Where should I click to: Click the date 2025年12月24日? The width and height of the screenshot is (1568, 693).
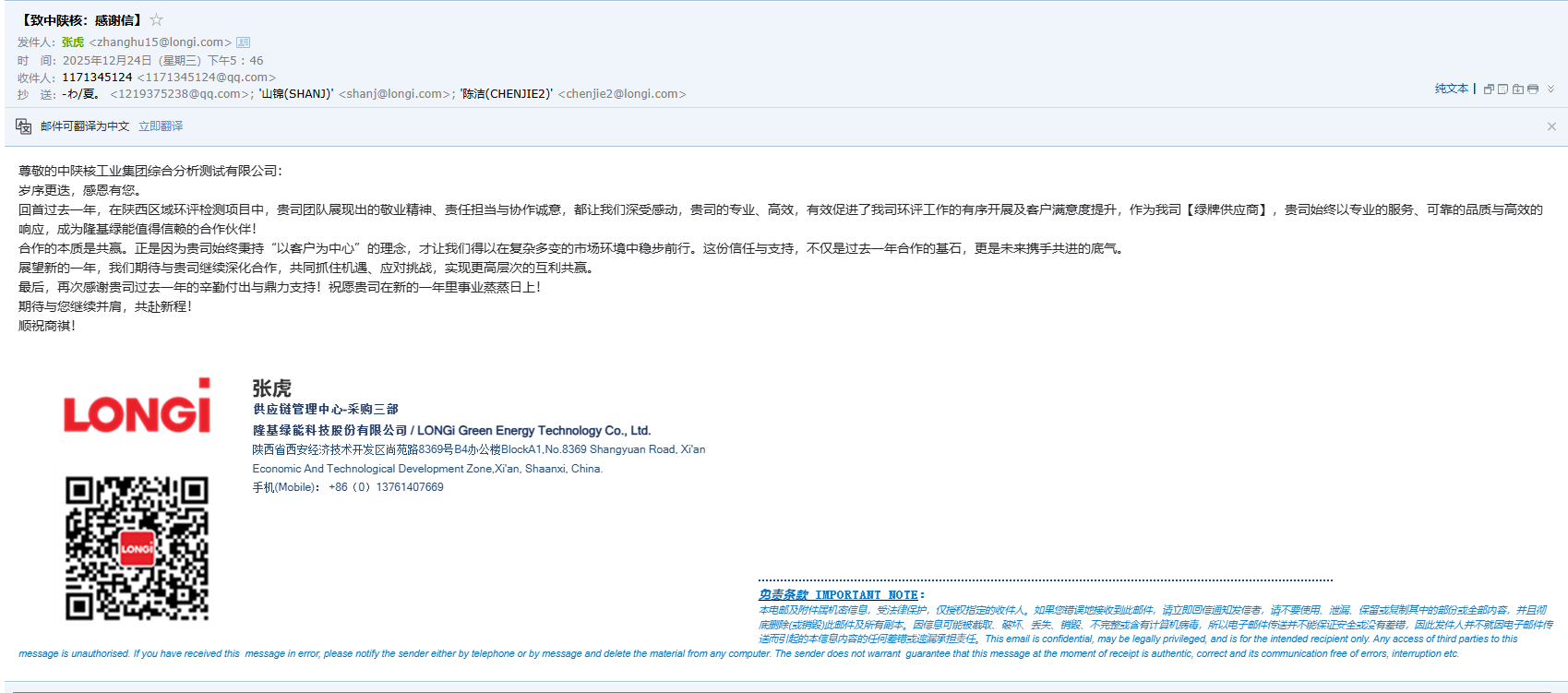[x=107, y=61]
